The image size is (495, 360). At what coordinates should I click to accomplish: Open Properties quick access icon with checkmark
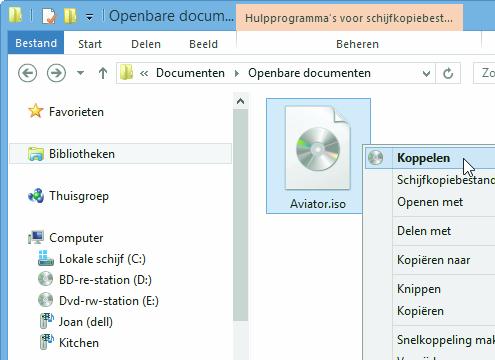pyautogui.click(x=49, y=16)
